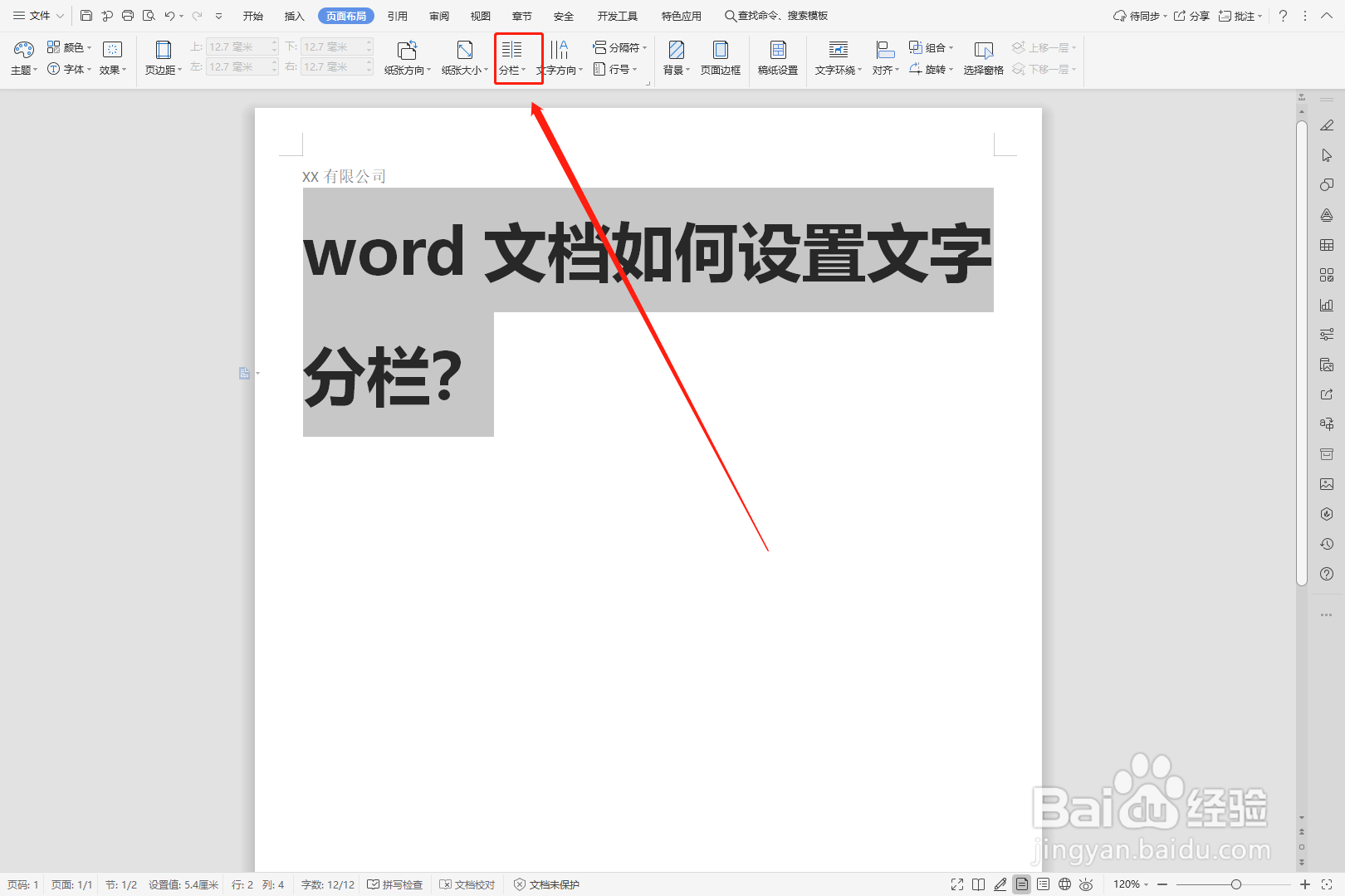Screen dimensions: 1345x896
Task: Open the 审阅 review tab
Action: tap(438, 15)
